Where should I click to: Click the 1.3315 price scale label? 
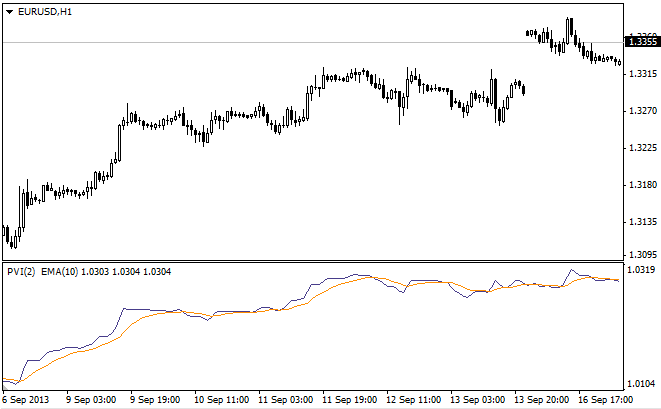point(640,73)
